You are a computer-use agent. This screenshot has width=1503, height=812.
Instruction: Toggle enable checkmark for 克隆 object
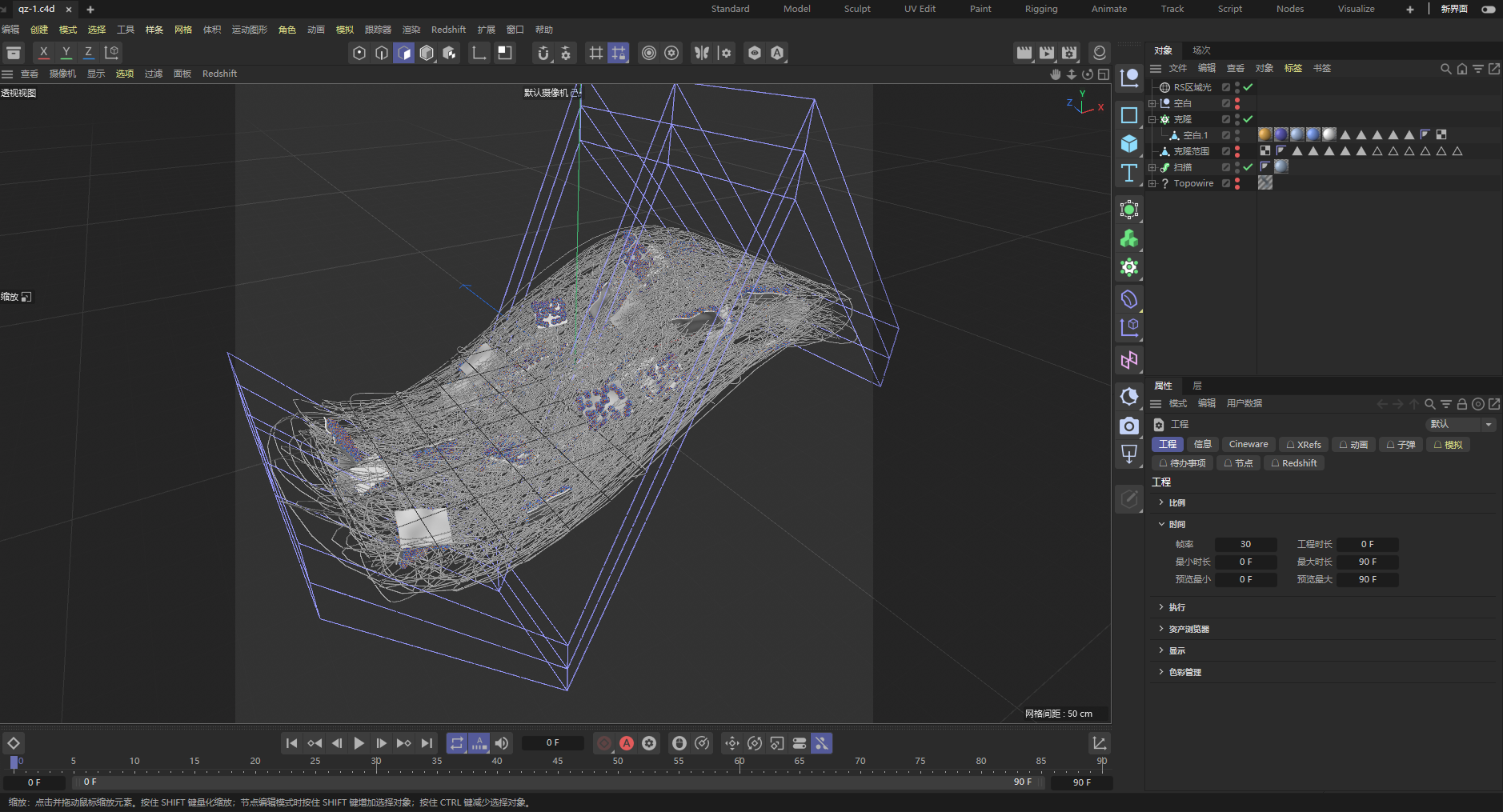[x=1248, y=119]
